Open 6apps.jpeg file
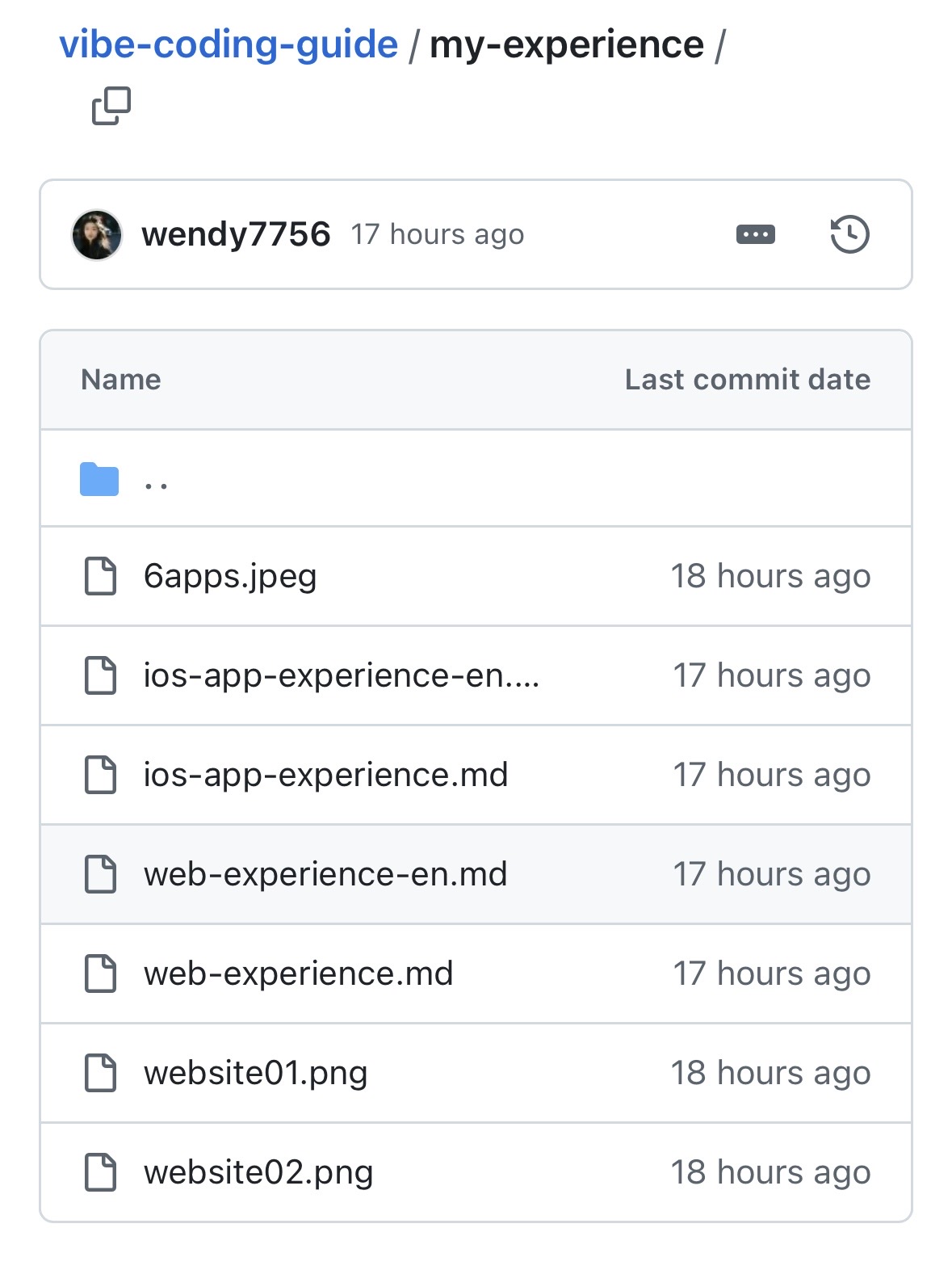This screenshot has width=952, height=1270. 230,577
